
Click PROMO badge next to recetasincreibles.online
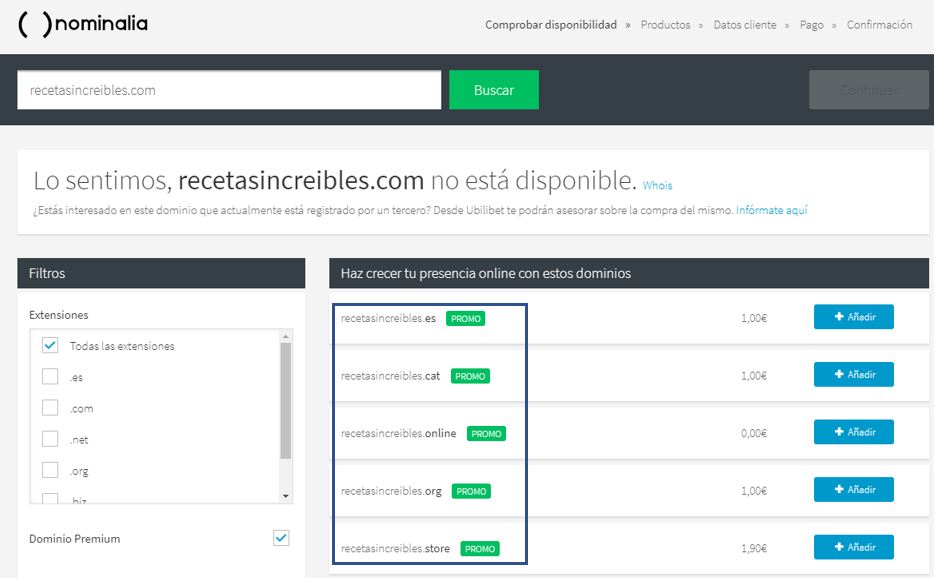[x=486, y=434]
